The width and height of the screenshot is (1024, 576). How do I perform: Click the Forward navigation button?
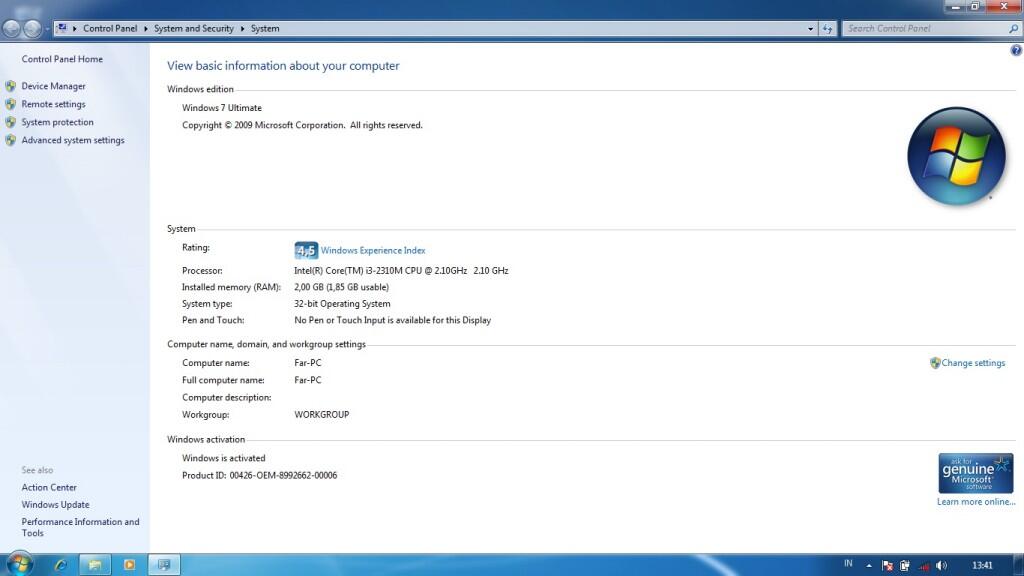click(x=32, y=29)
